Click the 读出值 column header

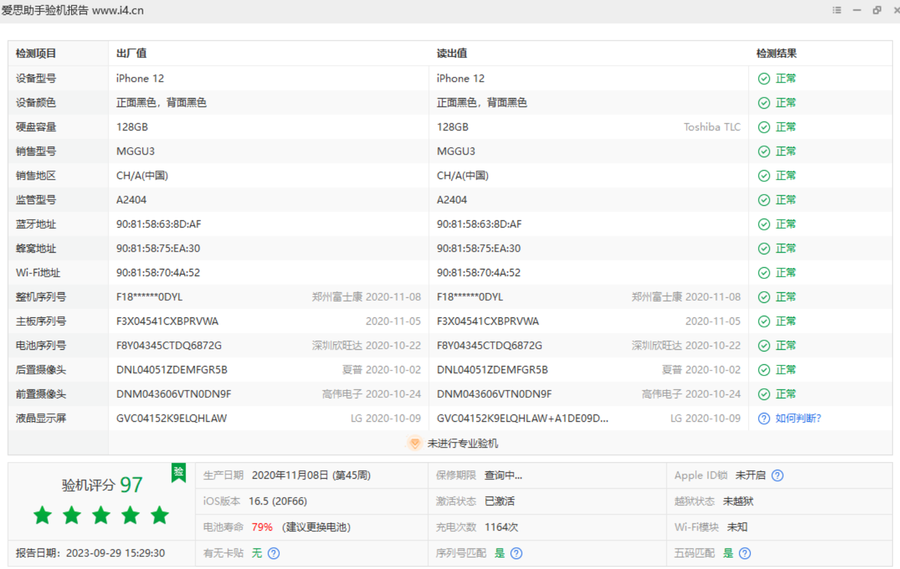452,54
